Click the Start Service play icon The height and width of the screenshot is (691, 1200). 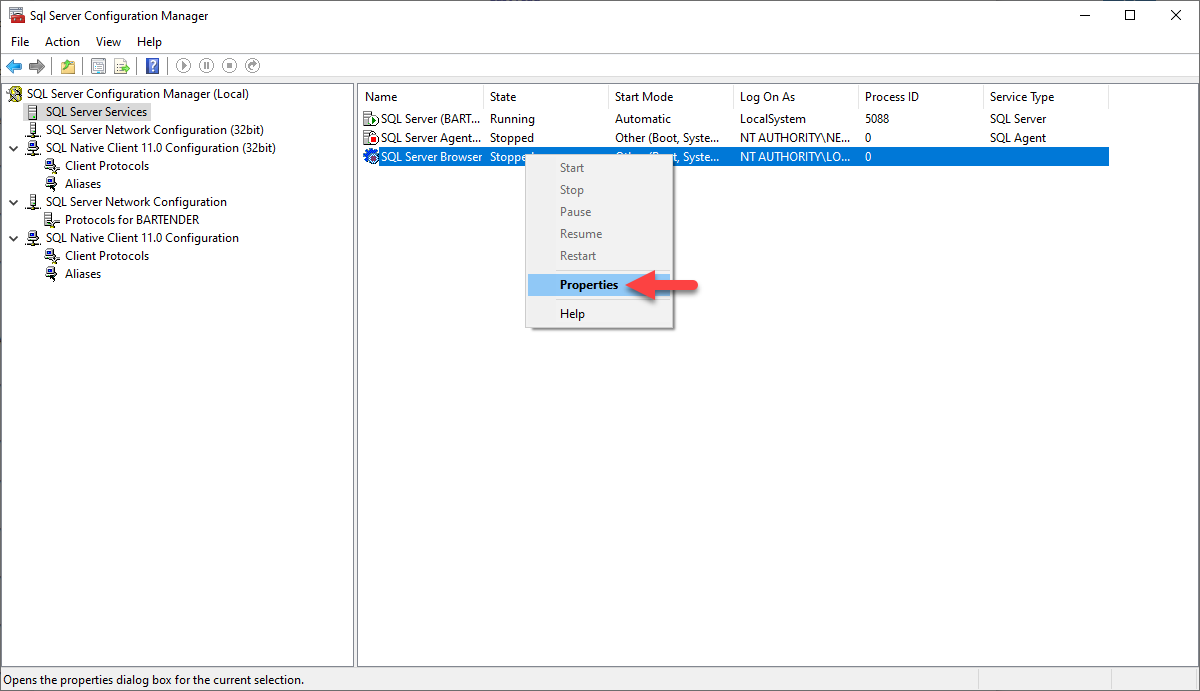pyautogui.click(x=183, y=66)
